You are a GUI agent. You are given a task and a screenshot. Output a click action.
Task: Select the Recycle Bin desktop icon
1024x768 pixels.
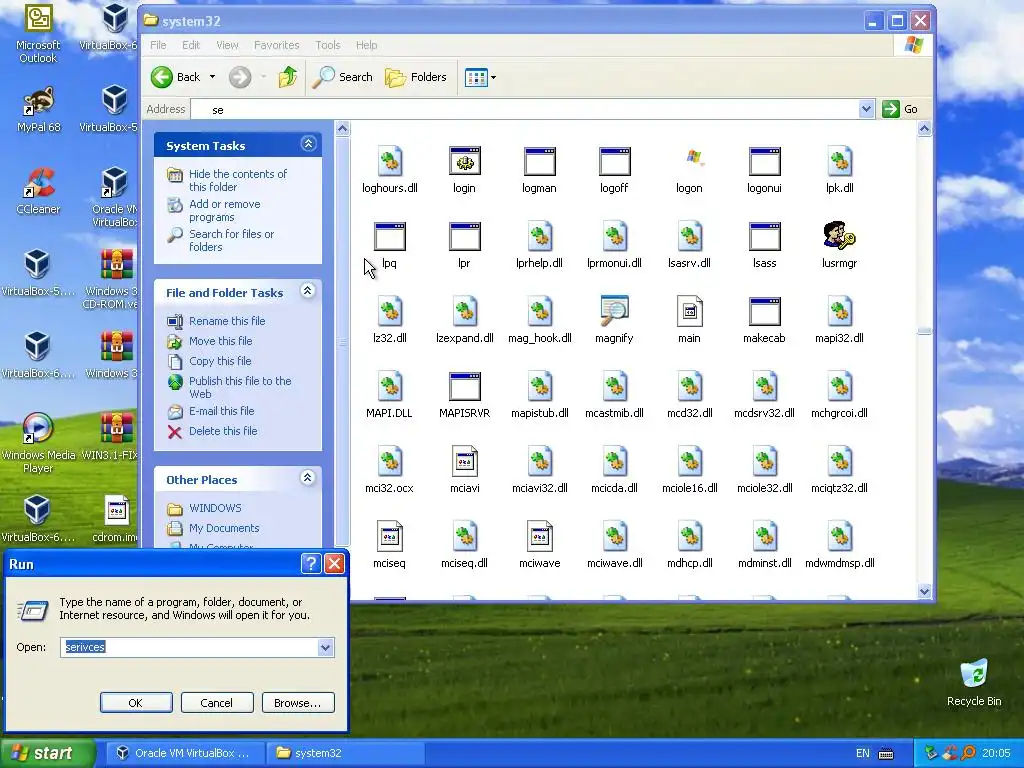pos(974,682)
